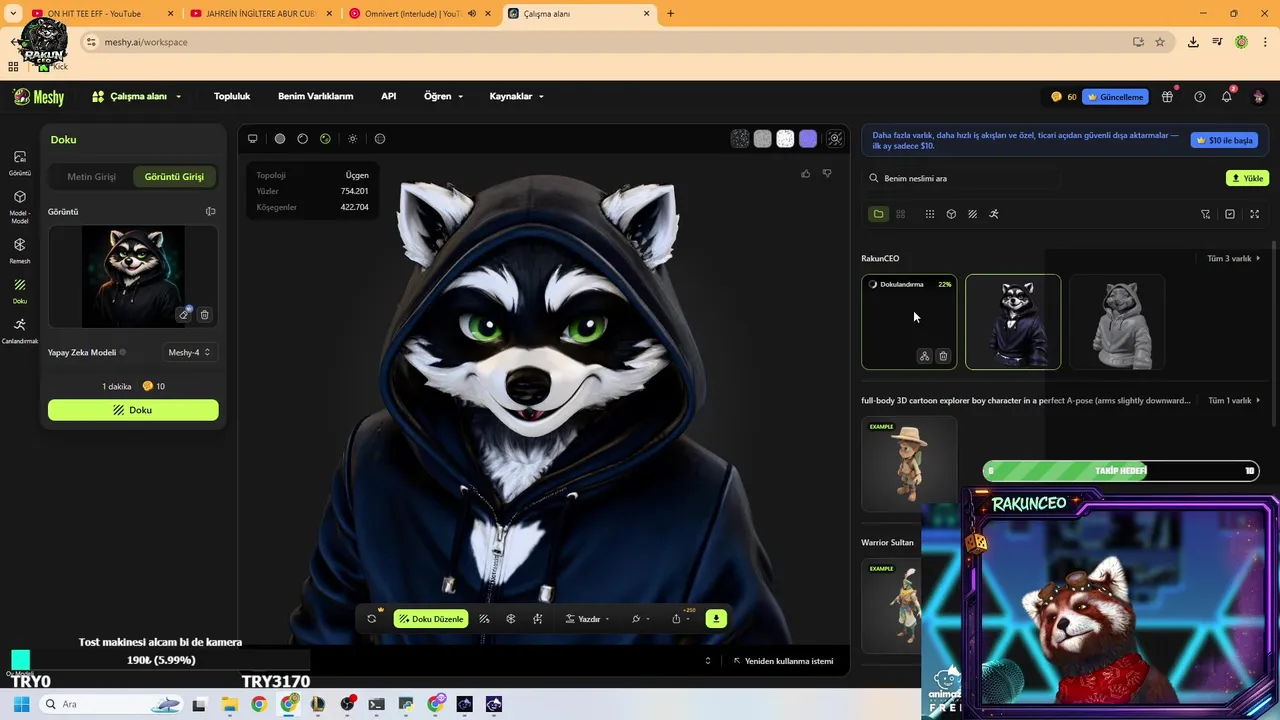1280x720 pixels.
Task: Open the Remesh sidebar tool
Action: coord(19,250)
